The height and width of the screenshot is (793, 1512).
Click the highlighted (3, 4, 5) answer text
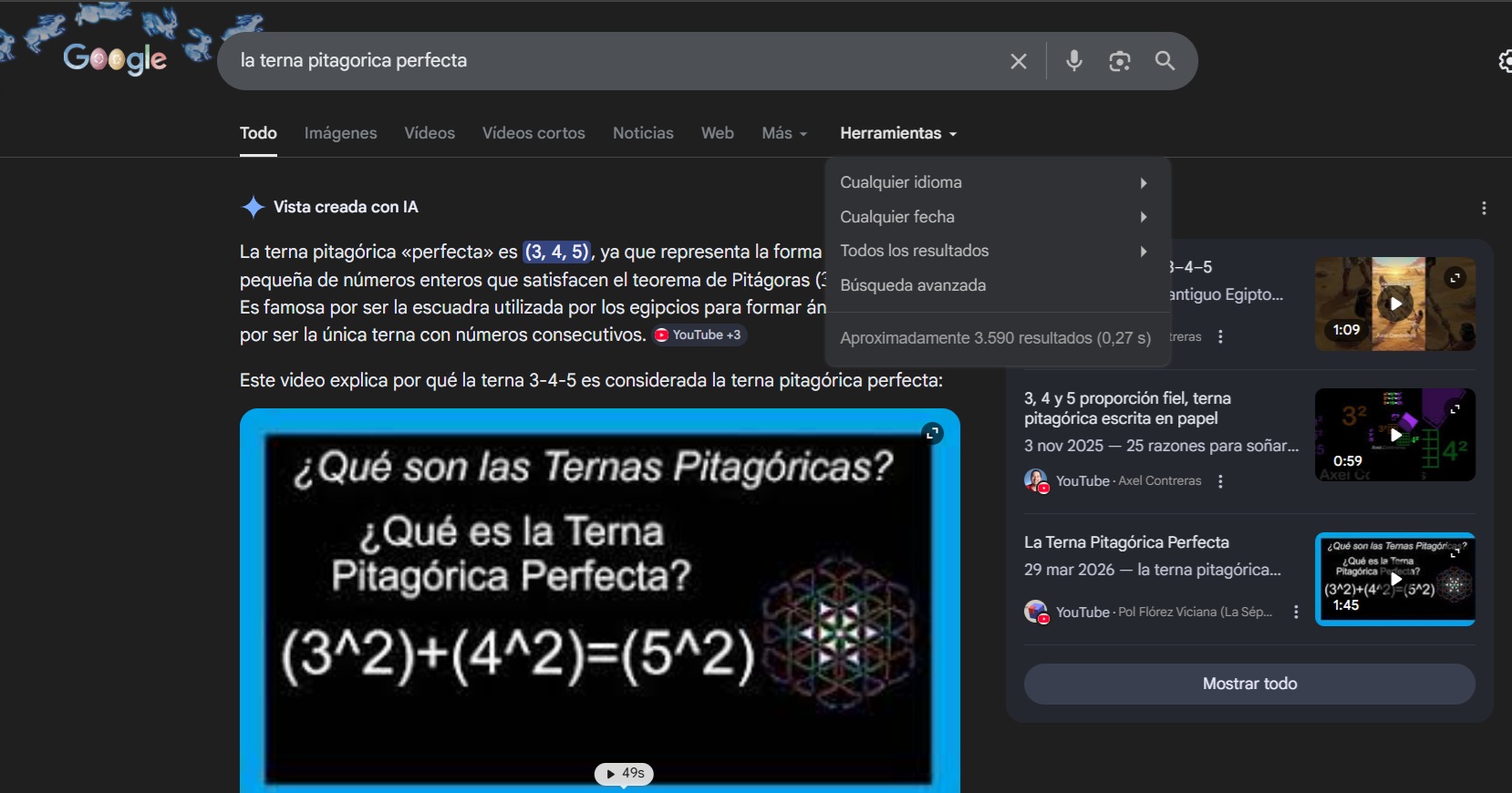pyautogui.click(x=557, y=252)
